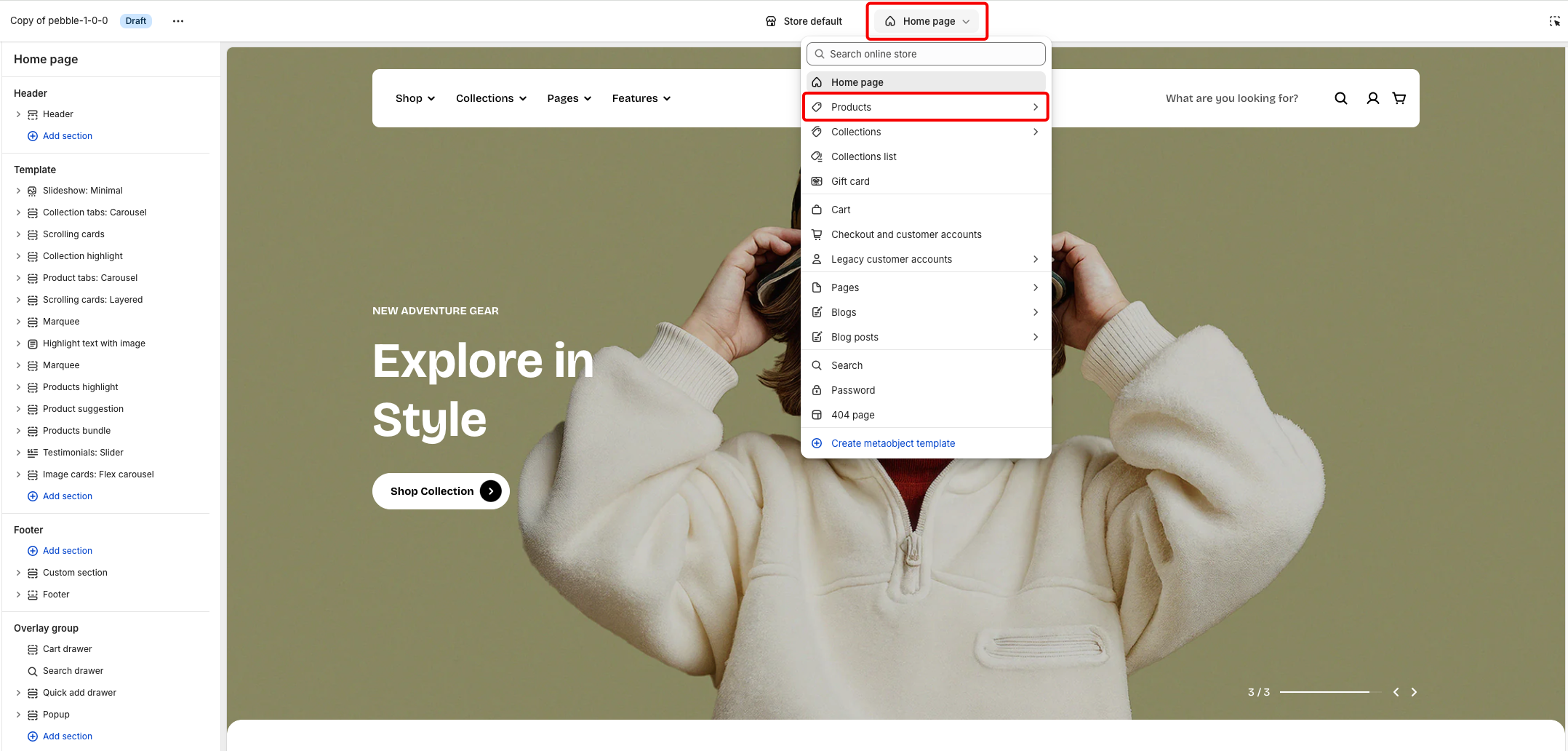Select Blogs in the template dropdown

coord(926,312)
